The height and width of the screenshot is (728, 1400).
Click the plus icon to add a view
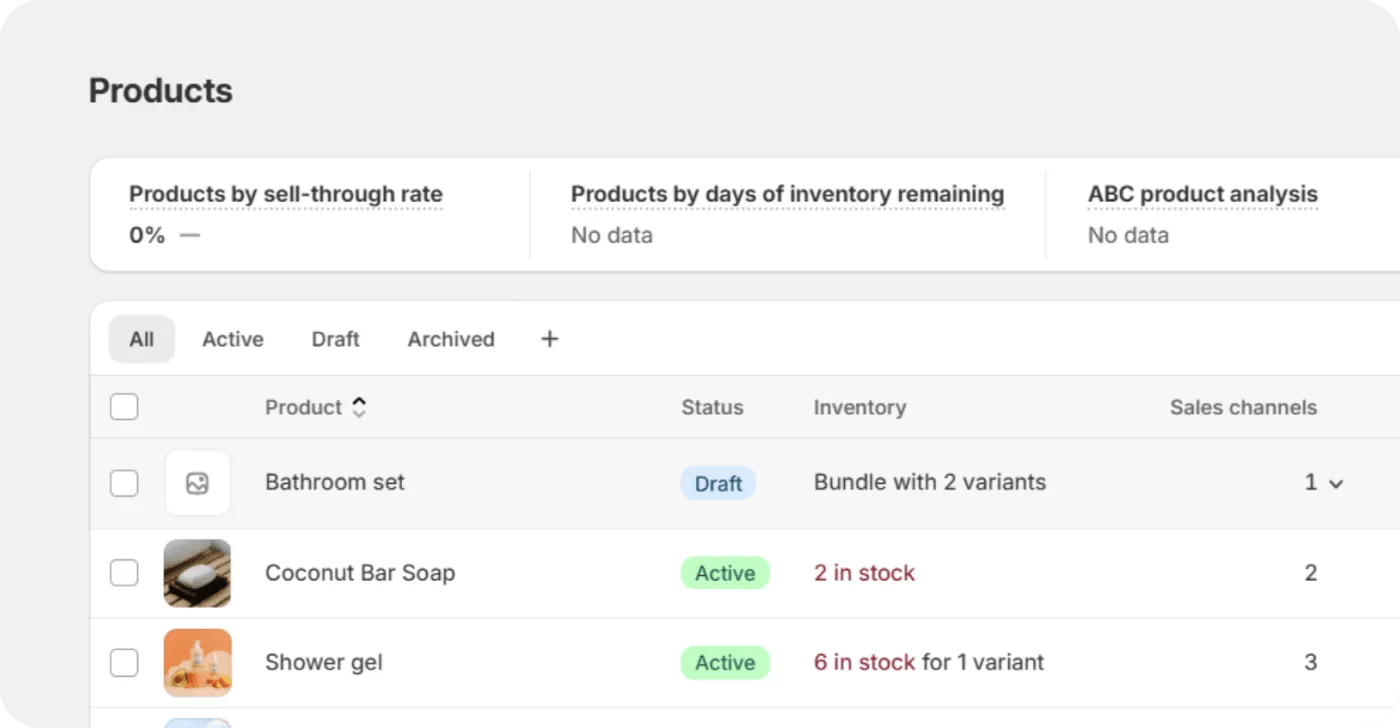coord(549,339)
